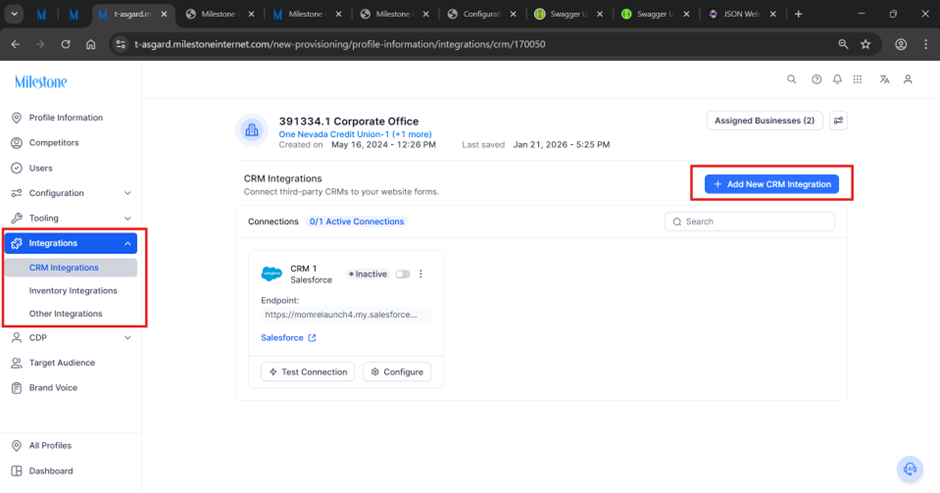The width and height of the screenshot is (940, 493).
Task: Open the help question mark icon
Action: pyautogui.click(x=817, y=79)
